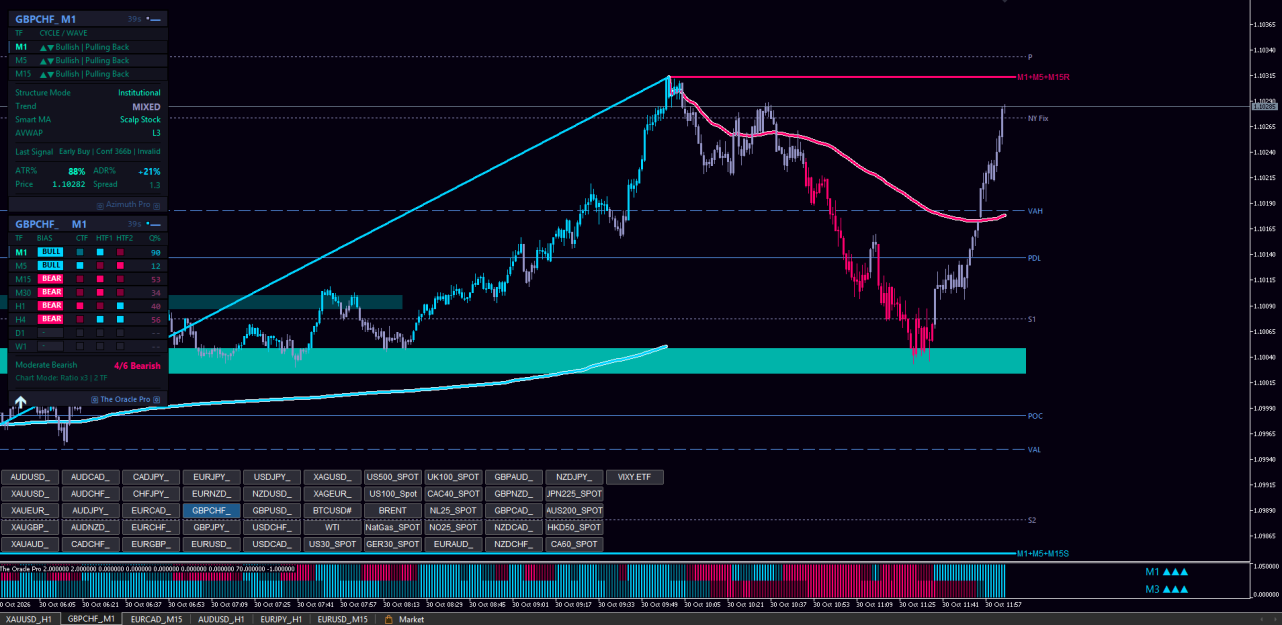Load the XAGUSD_ symbol button
Viewport: 1282px width, 625px height.
(331, 477)
